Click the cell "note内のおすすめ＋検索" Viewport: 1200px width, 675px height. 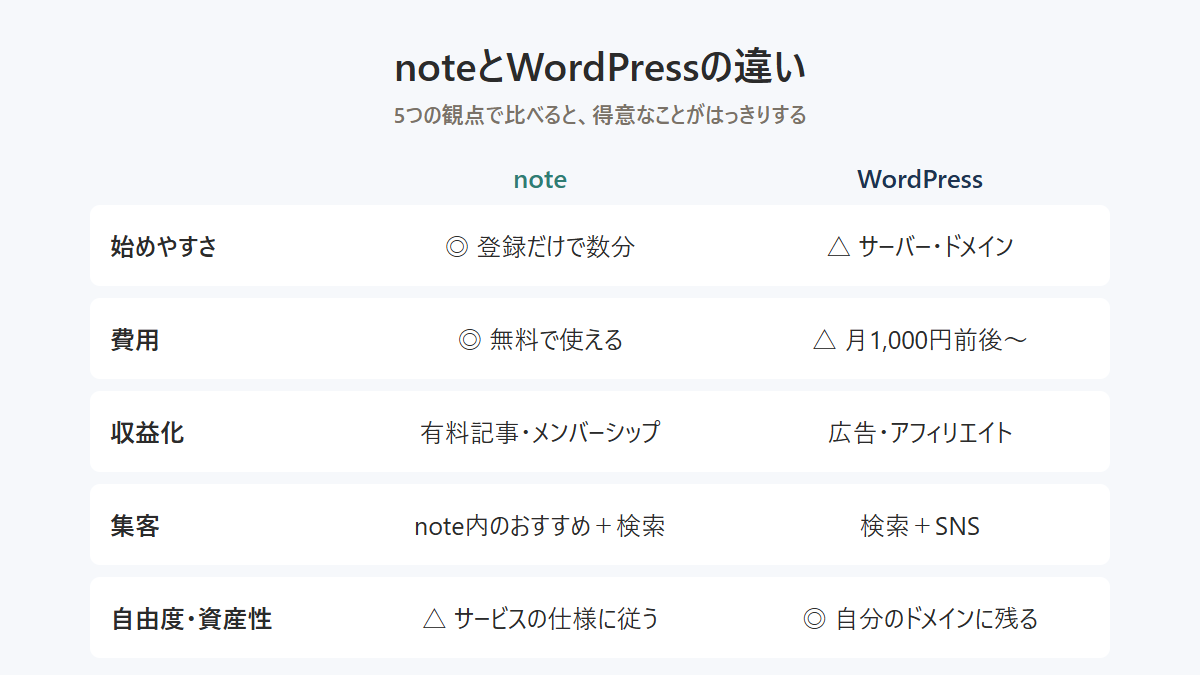pyautogui.click(x=540, y=525)
